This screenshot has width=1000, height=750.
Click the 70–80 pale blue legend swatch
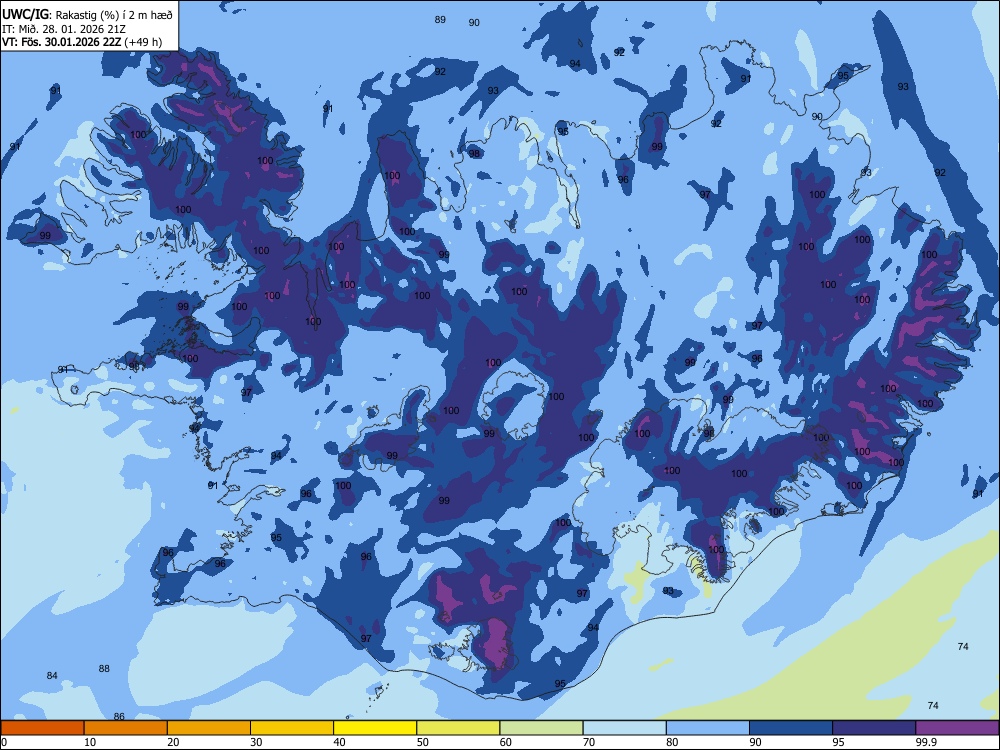(x=624, y=728)
